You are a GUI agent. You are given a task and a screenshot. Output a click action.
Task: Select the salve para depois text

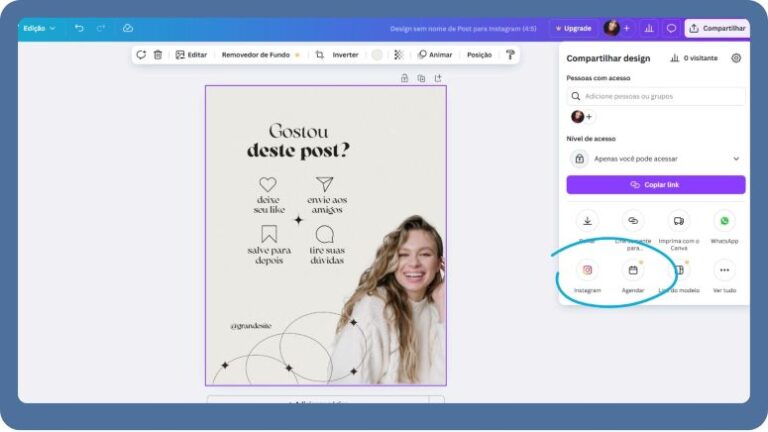coord(269,255)
